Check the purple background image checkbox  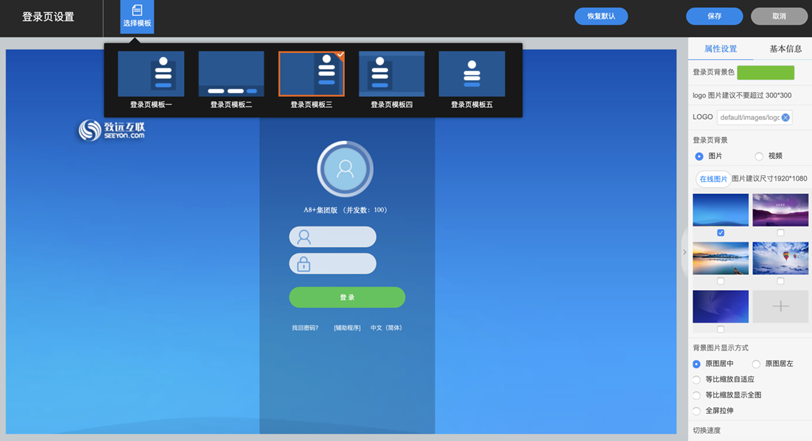780,233
